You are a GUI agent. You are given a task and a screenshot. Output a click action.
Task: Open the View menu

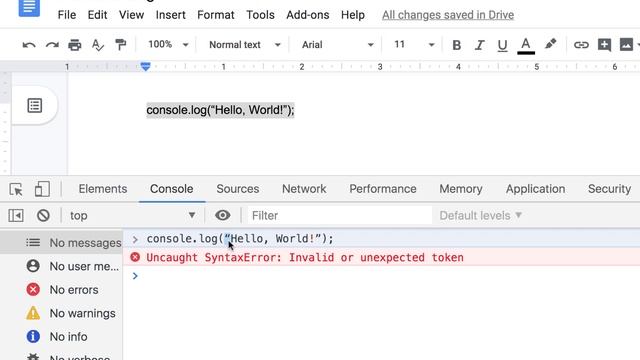131,15
